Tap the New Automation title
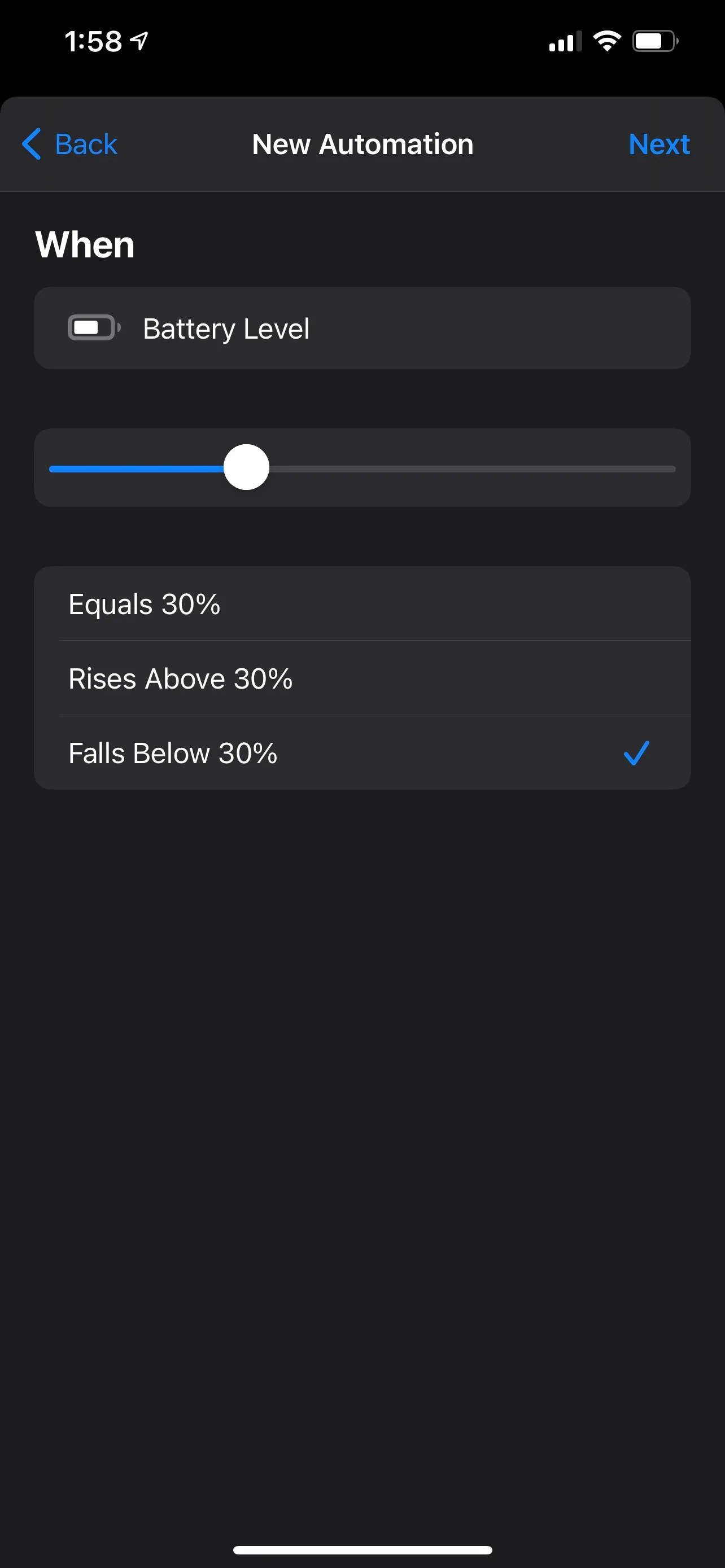 point(362,144)
